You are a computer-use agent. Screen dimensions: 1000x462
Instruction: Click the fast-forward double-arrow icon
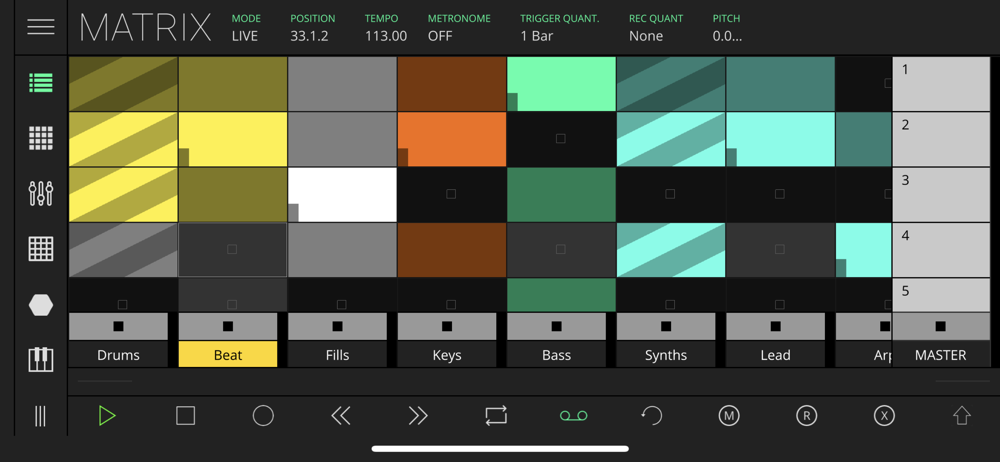(x=418, y=416)
